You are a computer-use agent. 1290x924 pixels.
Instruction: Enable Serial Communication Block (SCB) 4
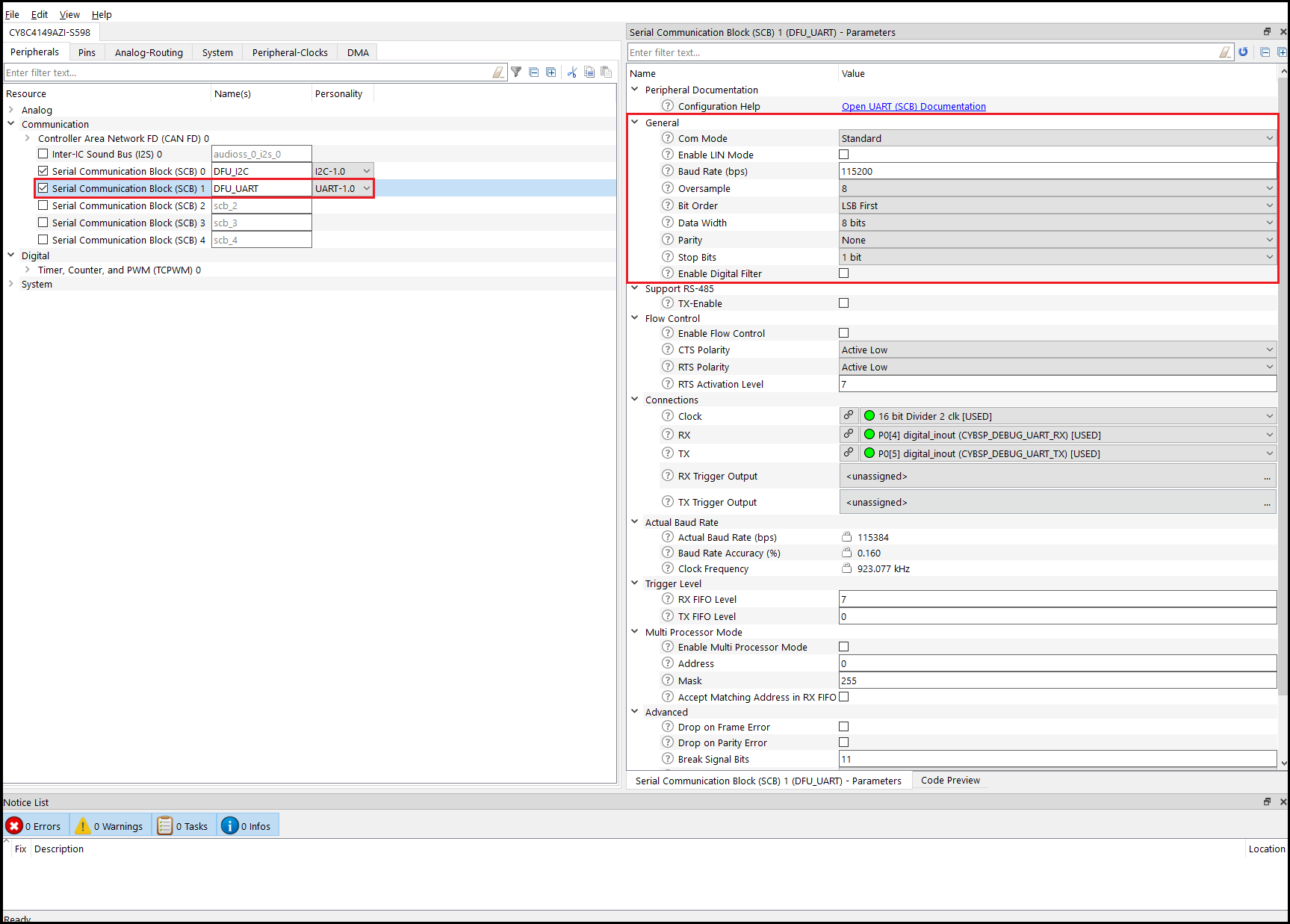tap(43, 240)
